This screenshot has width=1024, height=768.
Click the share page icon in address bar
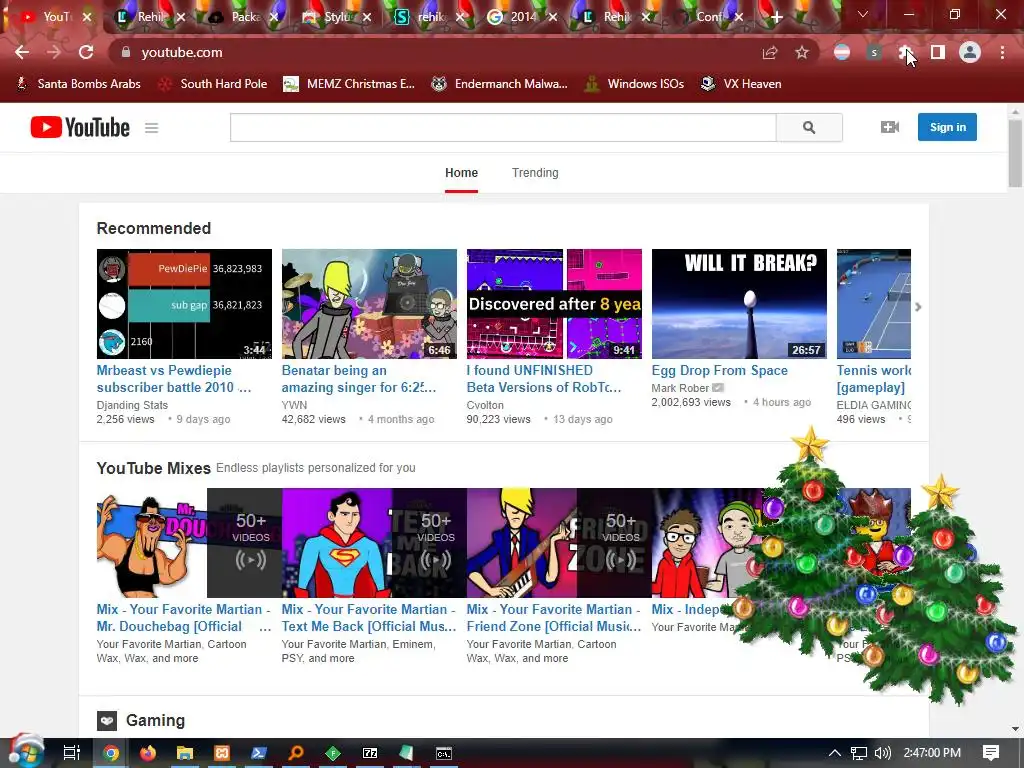point(770,52)
